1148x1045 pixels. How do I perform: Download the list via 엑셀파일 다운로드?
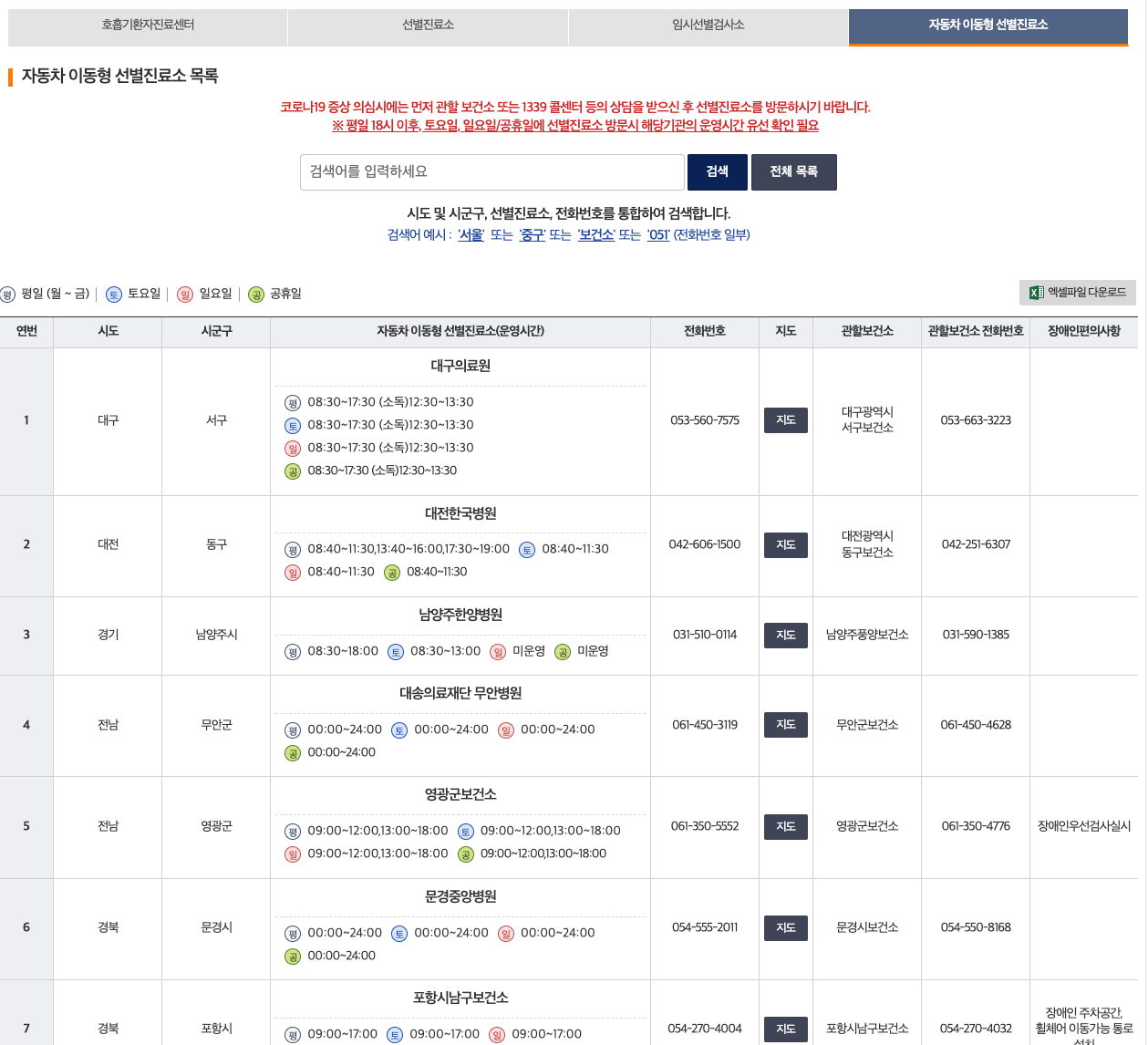(1078, 293)
